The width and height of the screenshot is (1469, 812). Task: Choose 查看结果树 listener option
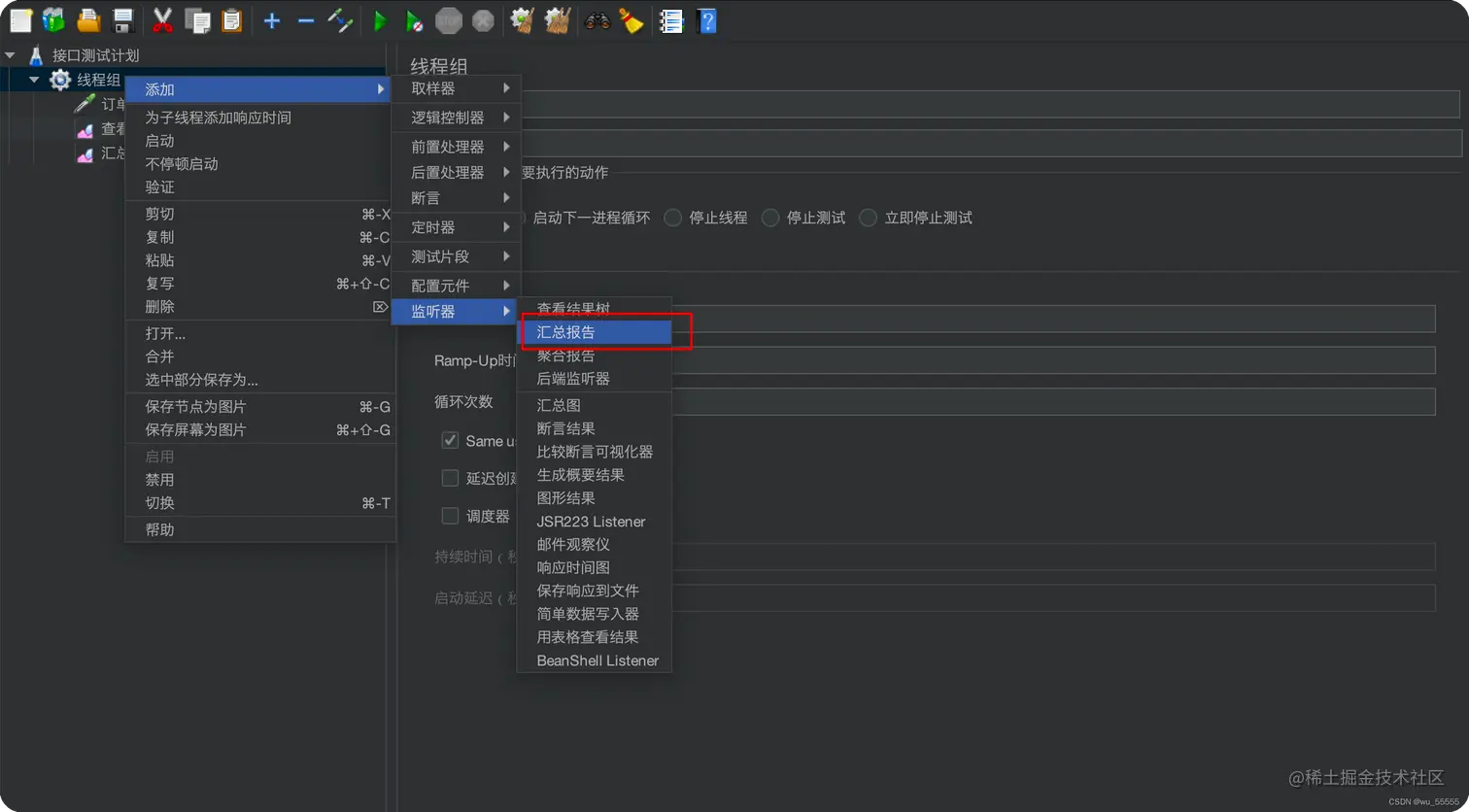point(575,308)
